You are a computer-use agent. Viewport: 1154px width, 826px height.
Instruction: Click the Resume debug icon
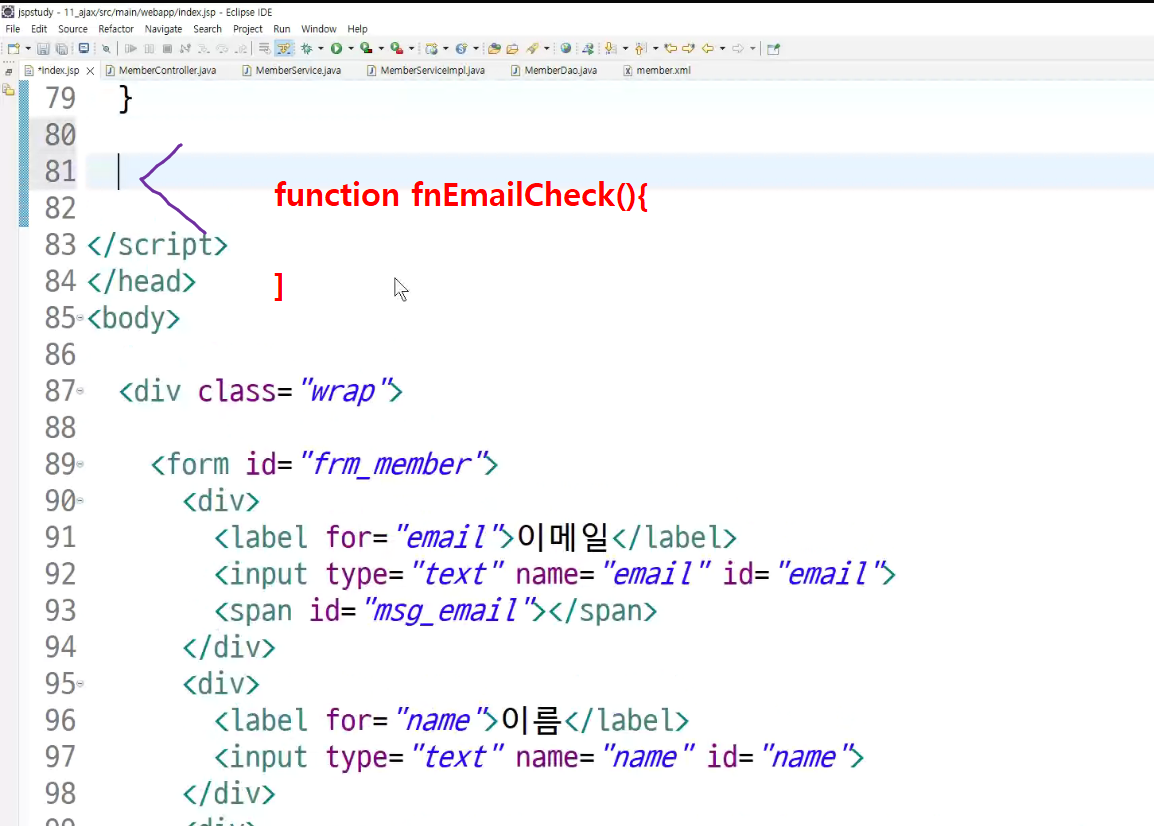click(x=130, y=49)
